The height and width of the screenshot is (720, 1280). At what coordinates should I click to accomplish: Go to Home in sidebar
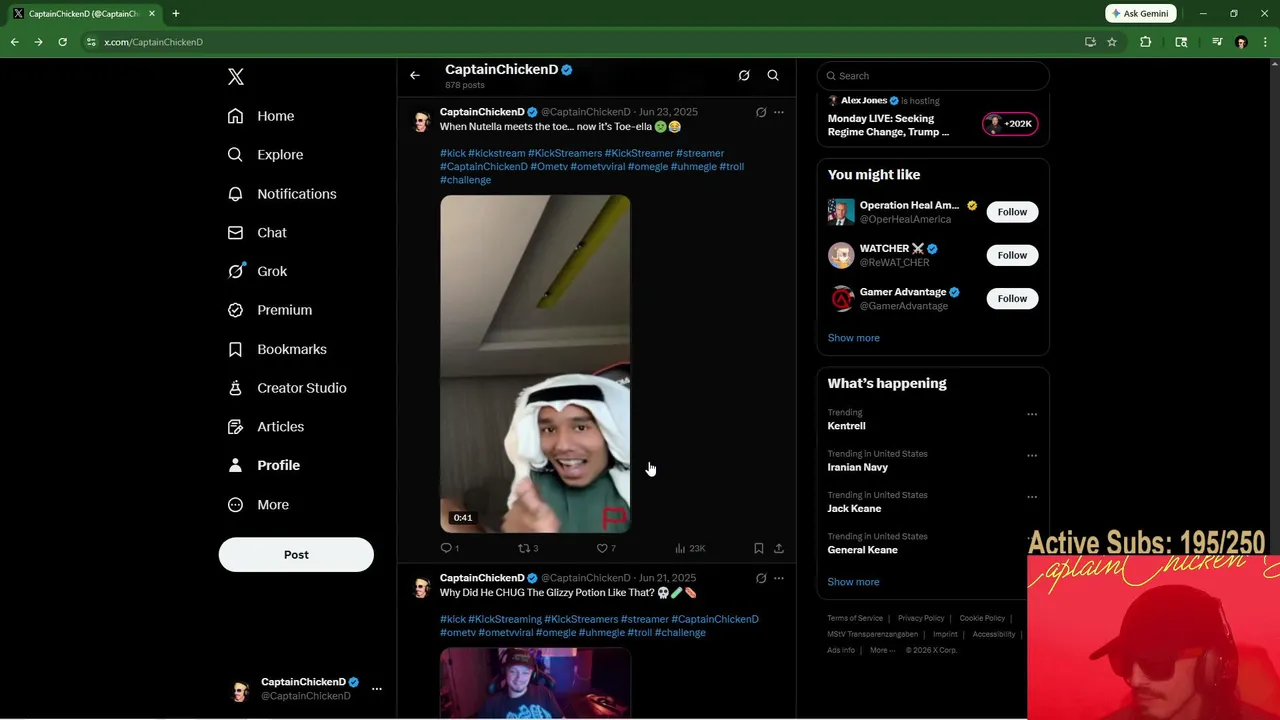pos(260,116)
